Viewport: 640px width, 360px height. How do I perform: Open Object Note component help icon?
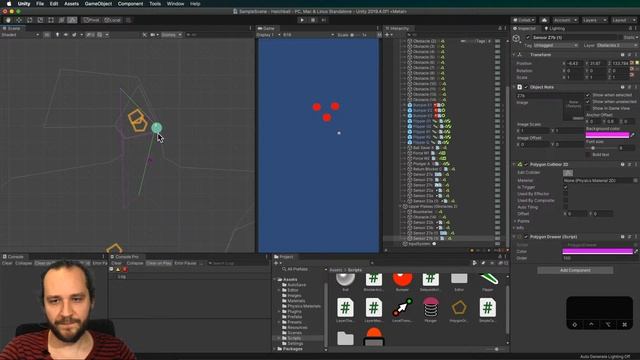click(x=622, y=87)
